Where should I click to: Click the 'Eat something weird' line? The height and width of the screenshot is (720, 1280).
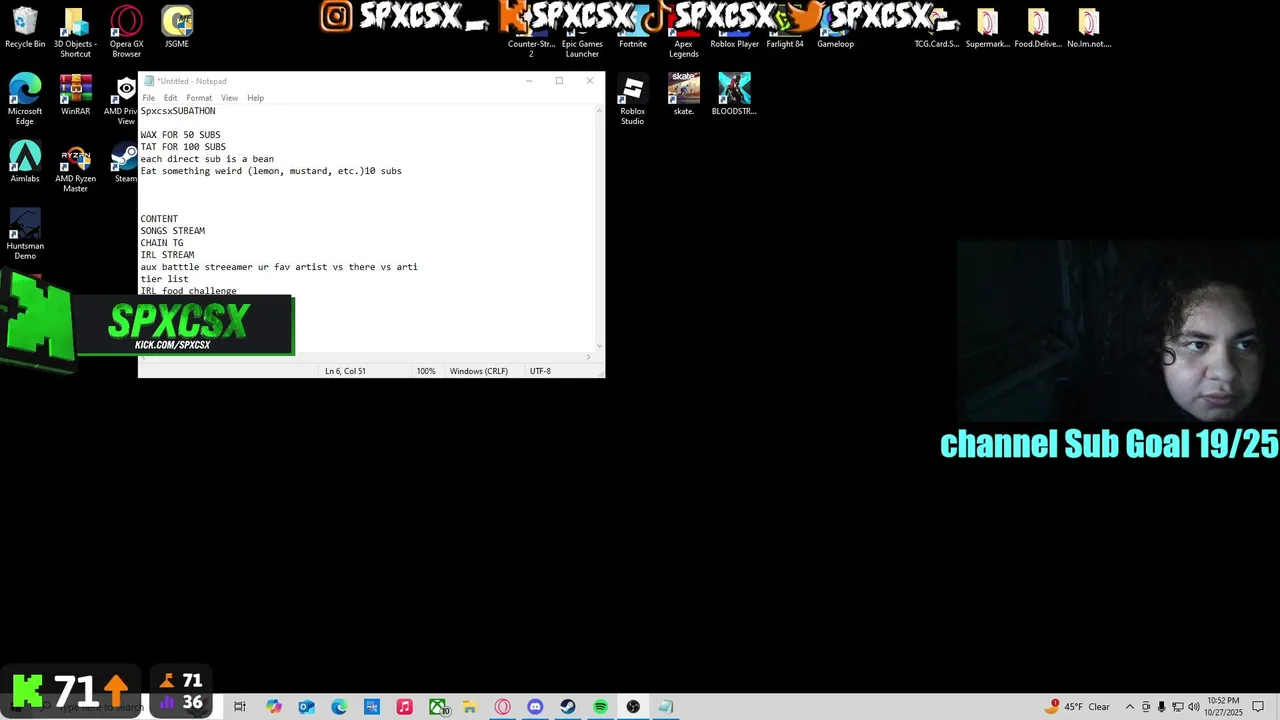click(271, 171)
